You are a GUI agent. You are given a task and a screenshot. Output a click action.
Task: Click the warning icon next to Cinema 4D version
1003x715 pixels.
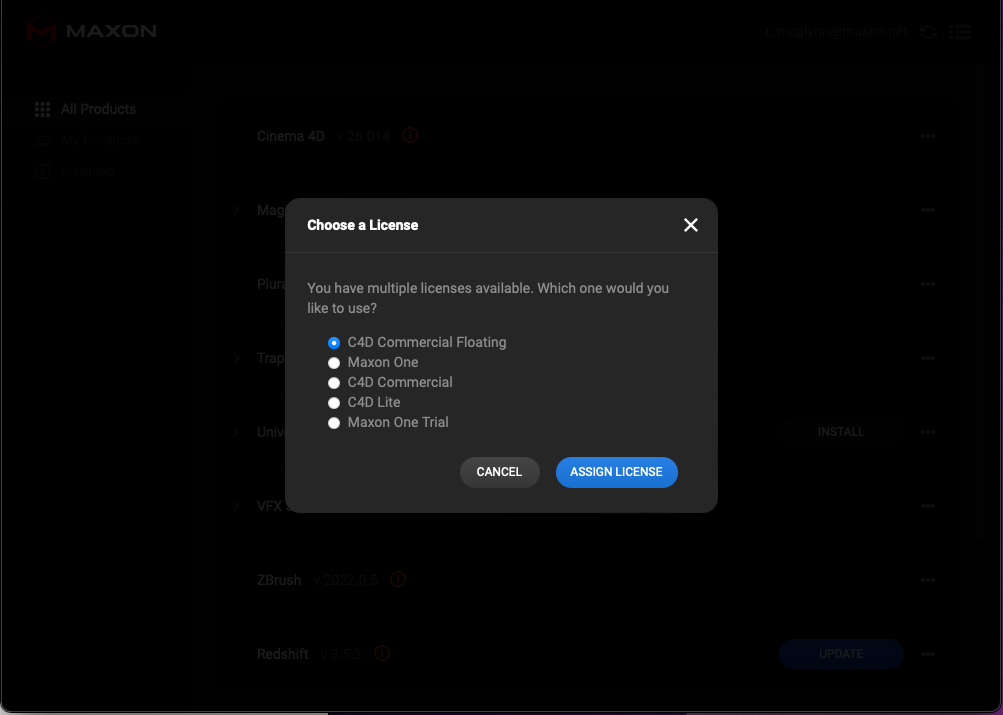[409, 135]
